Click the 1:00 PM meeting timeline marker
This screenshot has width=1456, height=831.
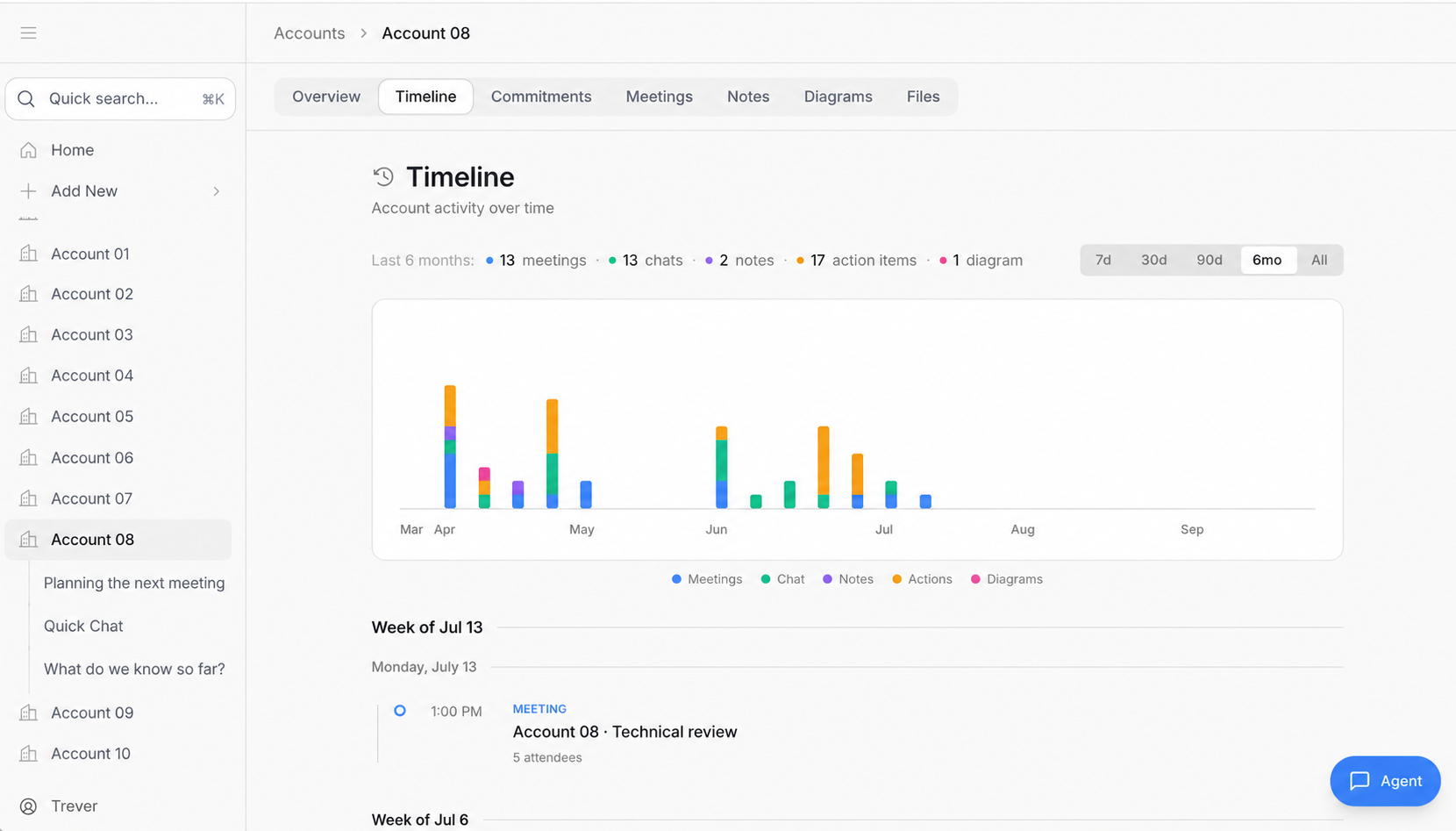(400, 711)
